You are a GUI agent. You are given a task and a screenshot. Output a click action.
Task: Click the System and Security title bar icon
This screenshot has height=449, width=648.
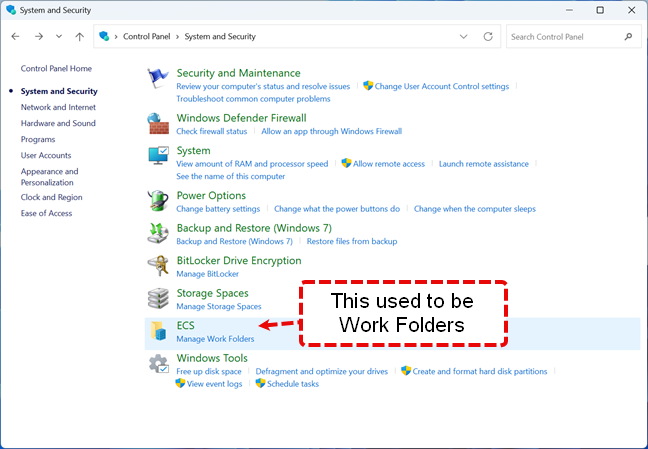tap(11, 10)
